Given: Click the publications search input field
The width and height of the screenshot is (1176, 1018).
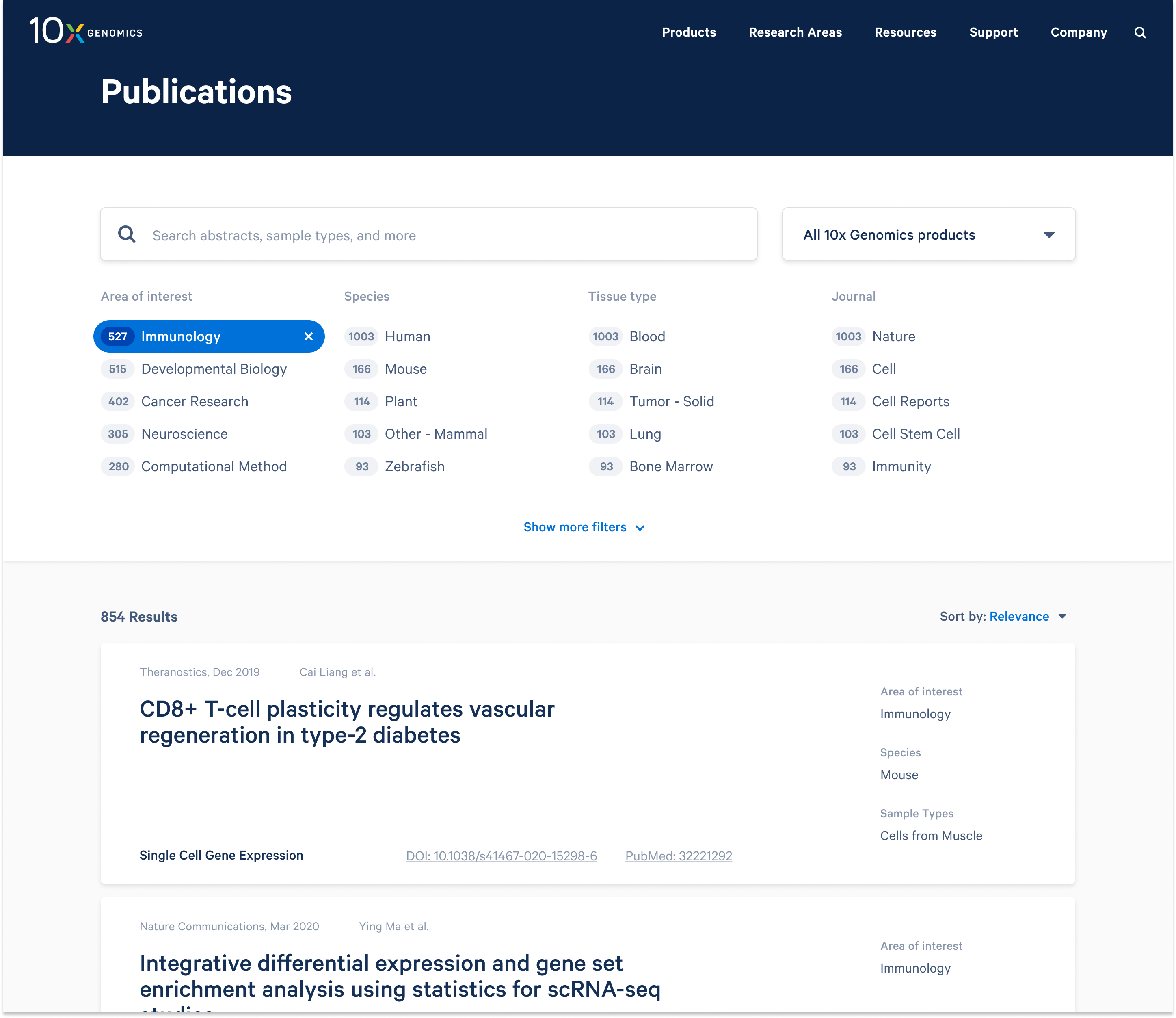Looking at the screenshot, I should 443,235.
